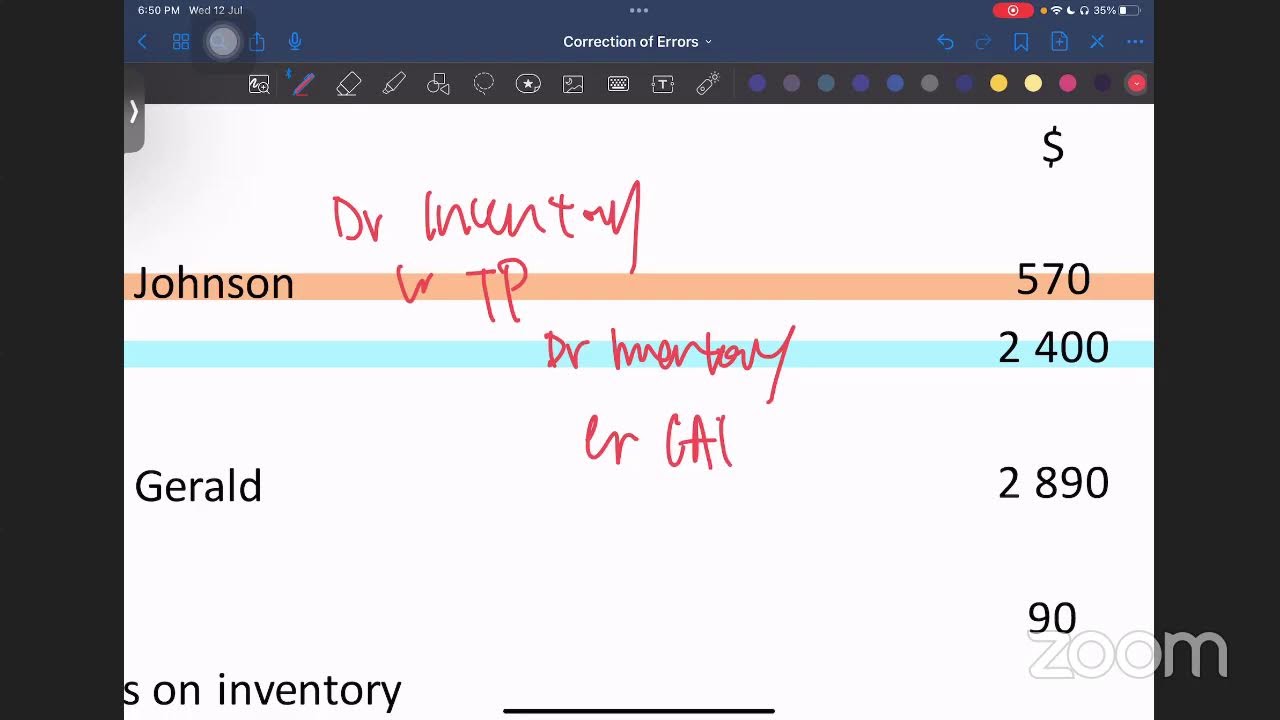Image resolution: width=1280 pixels, height=720 pixels.
Task: Choose the pink color swatch
Action: point(1068,84)
